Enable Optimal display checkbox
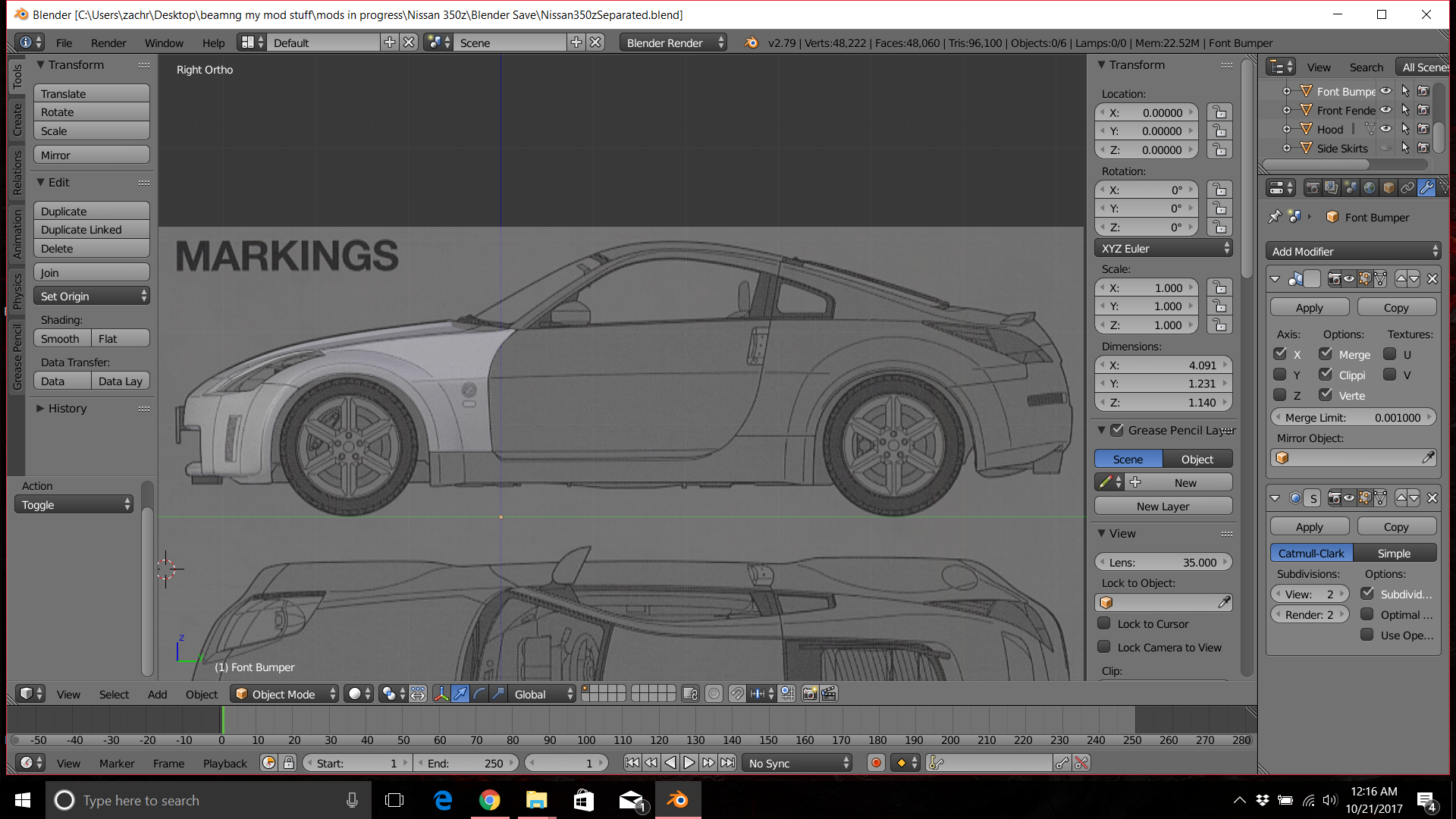 (x=1367, y=614)
